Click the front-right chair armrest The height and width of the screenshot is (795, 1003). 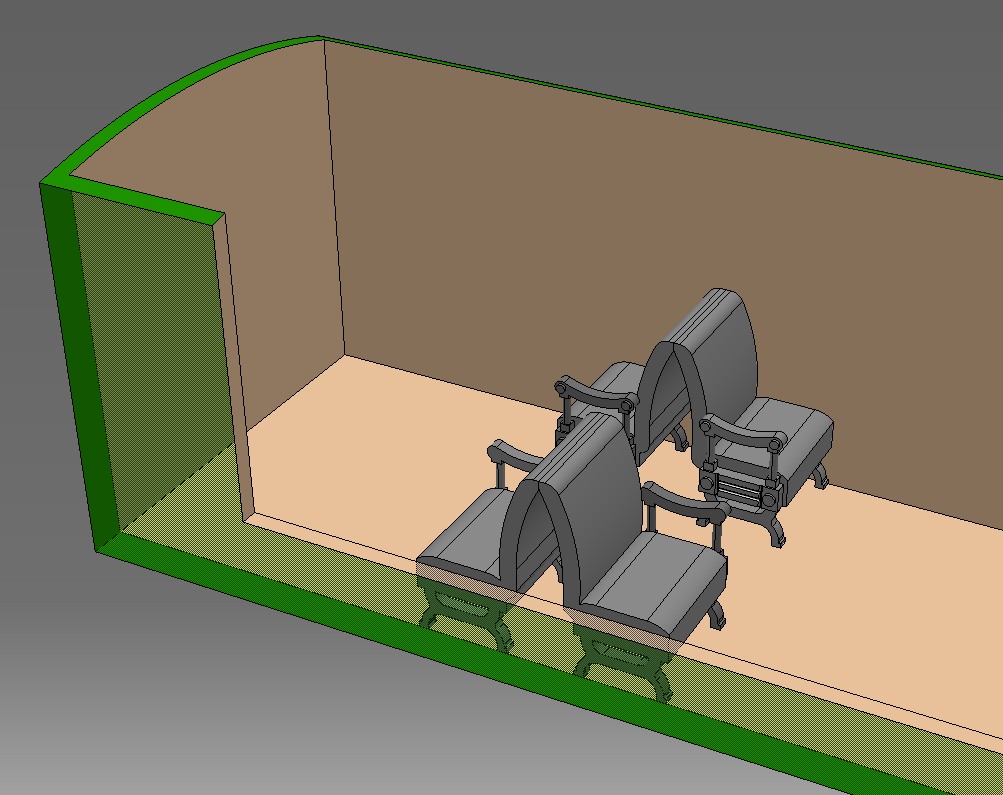(685, 500)
